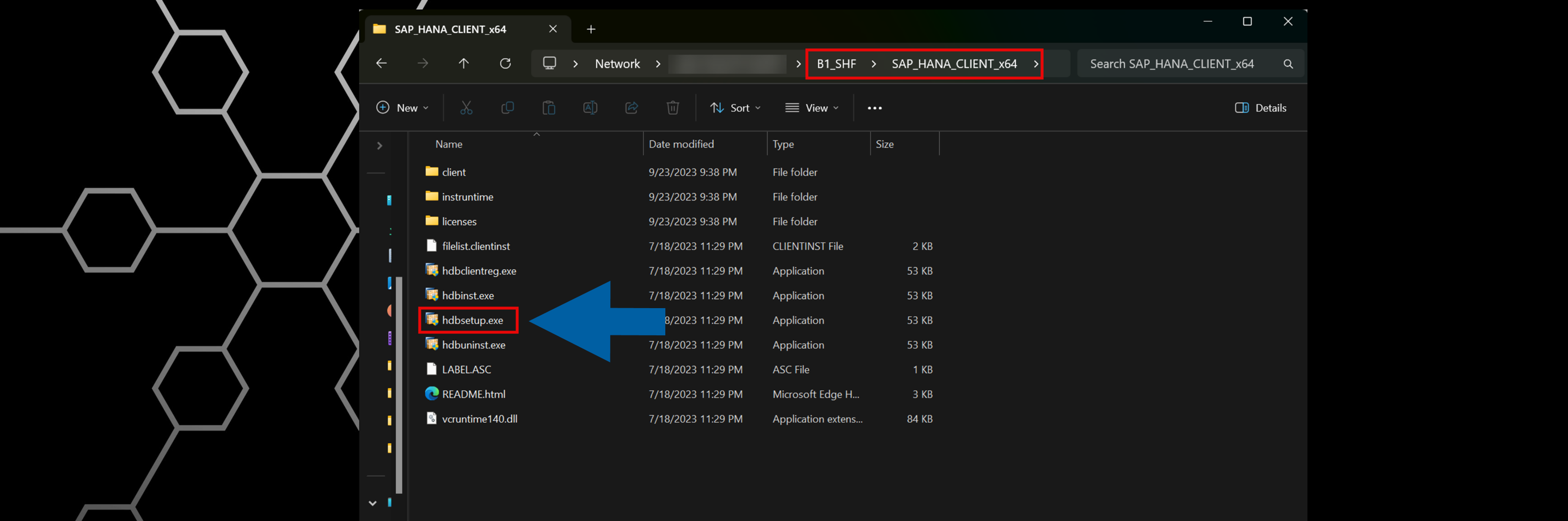Click the Delete trash can icon
This screenshot has width=1568, height=521.
672,108
